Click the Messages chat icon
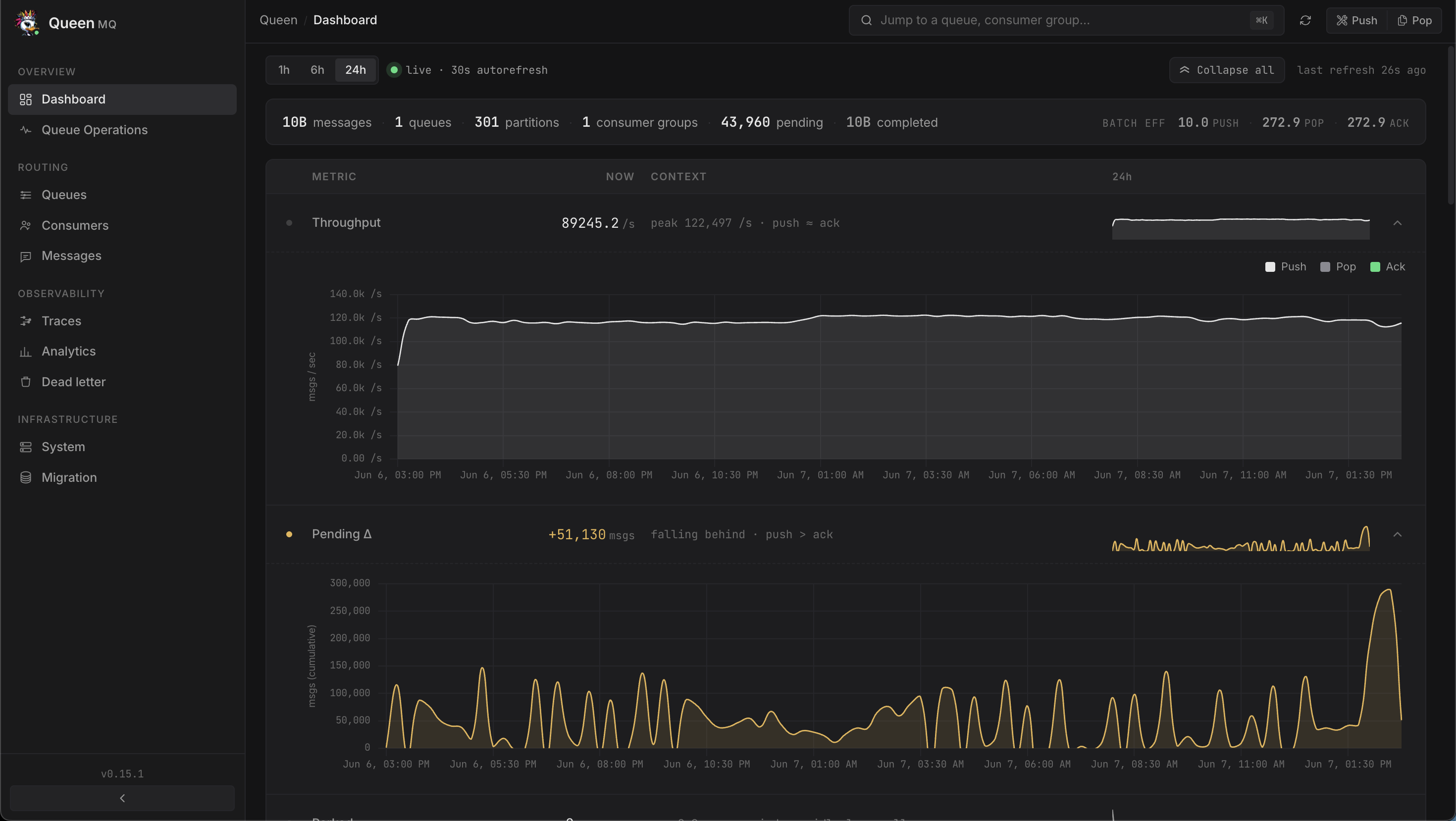 coord(25,256)
